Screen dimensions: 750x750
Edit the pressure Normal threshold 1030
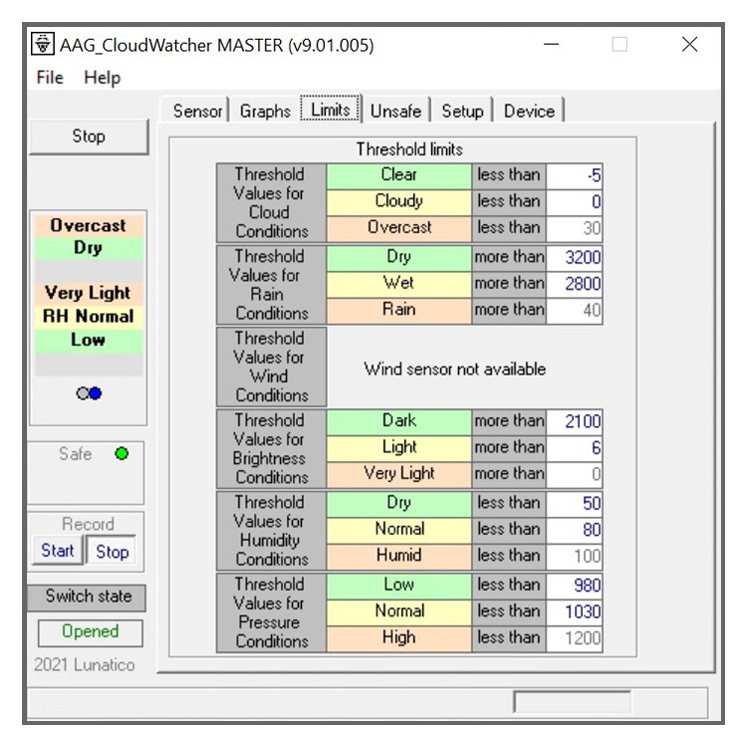point(574,612)
